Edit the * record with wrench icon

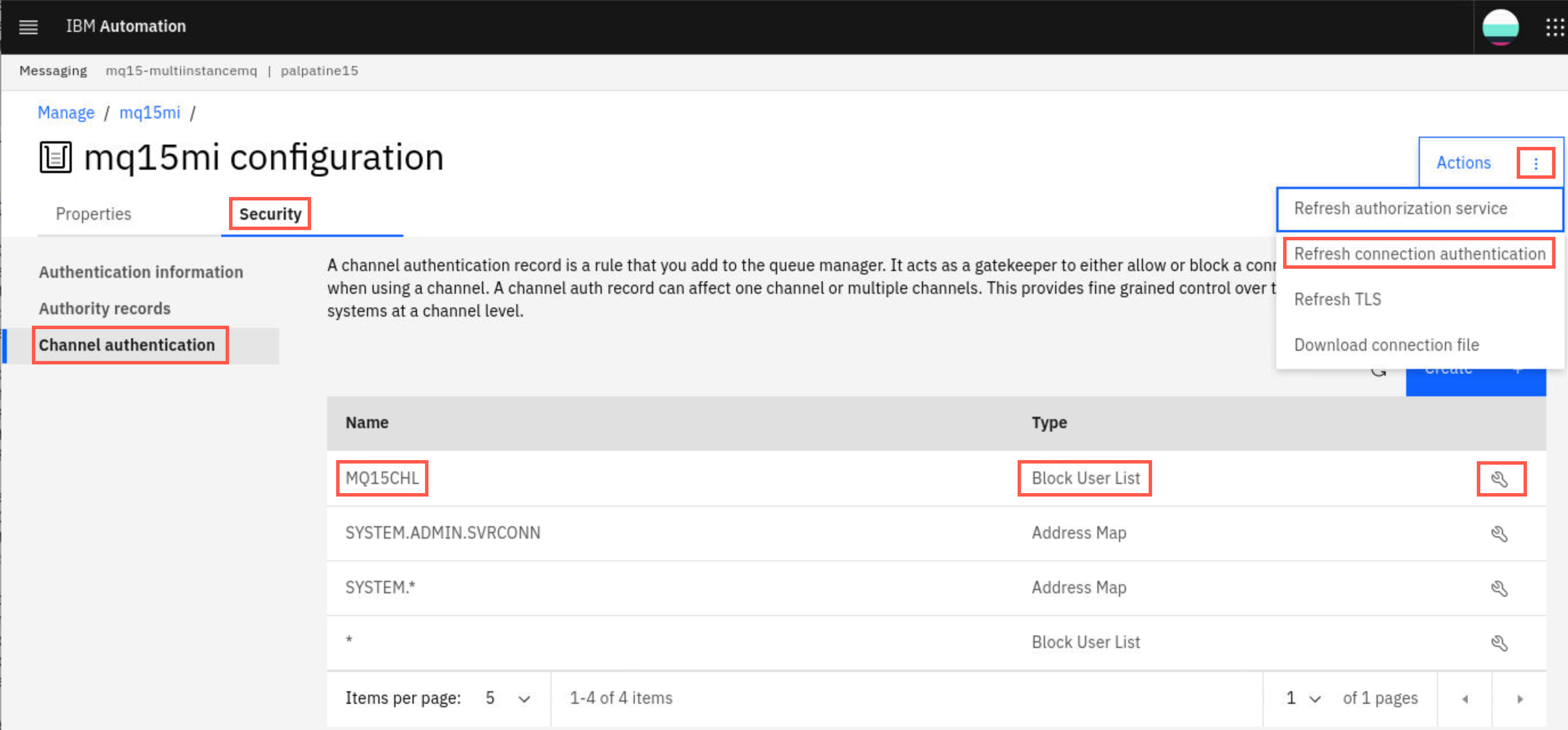(x=1499, y=643)
